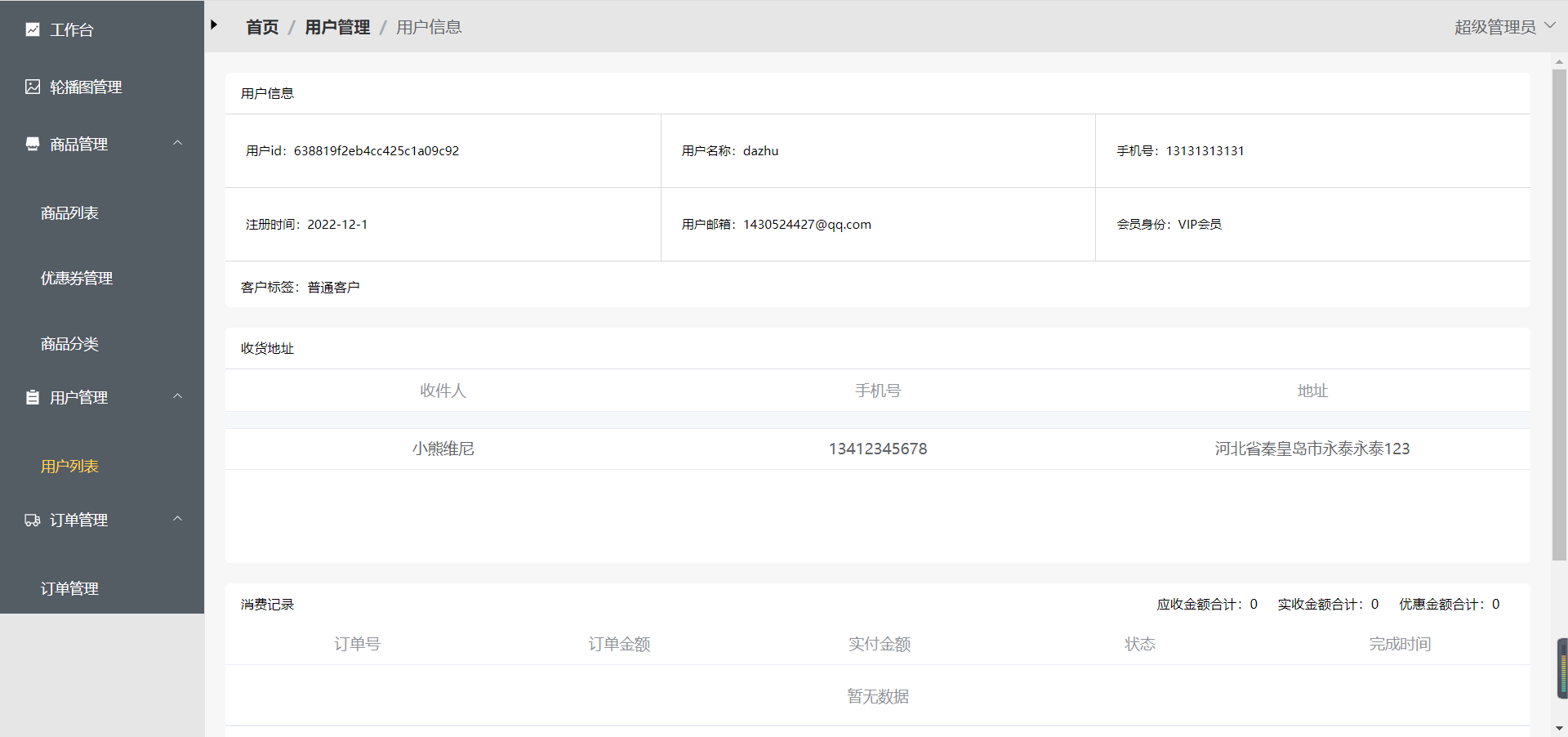Screen dimensions: 1568x737
Task: Click the 订单号 column header
Action: tap(357, 644)
